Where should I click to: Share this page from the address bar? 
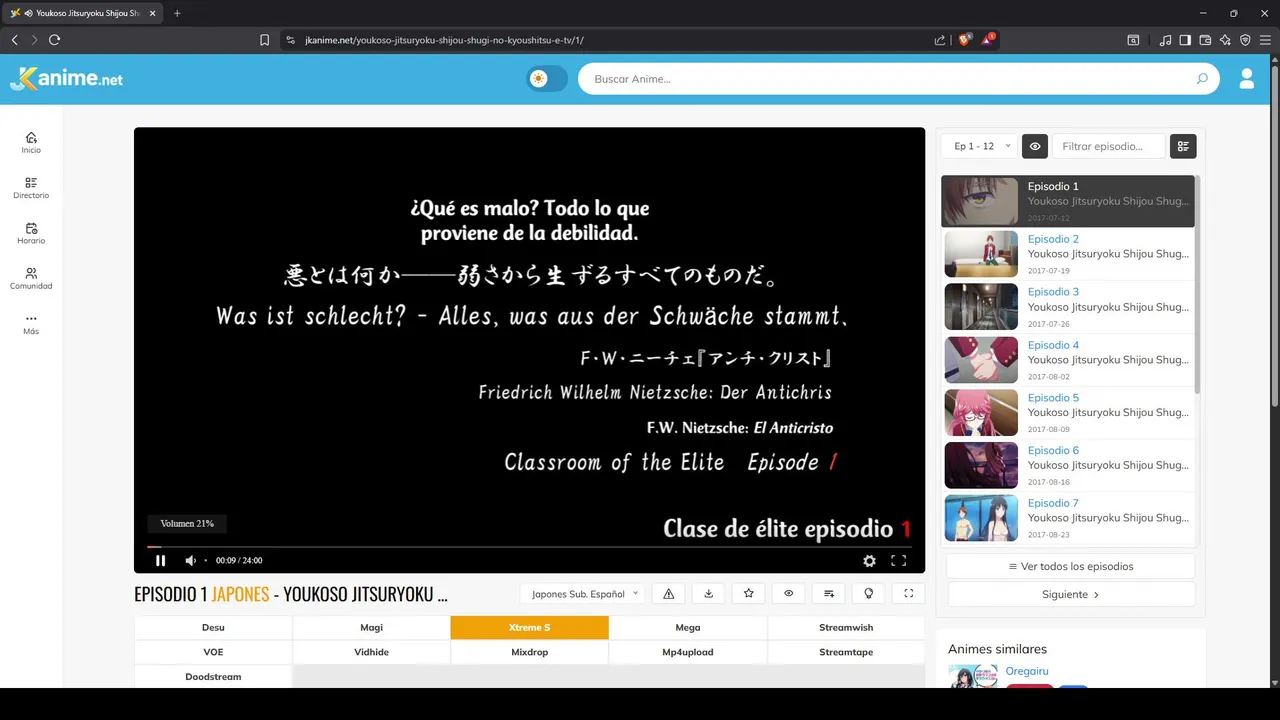click(940, 40)
